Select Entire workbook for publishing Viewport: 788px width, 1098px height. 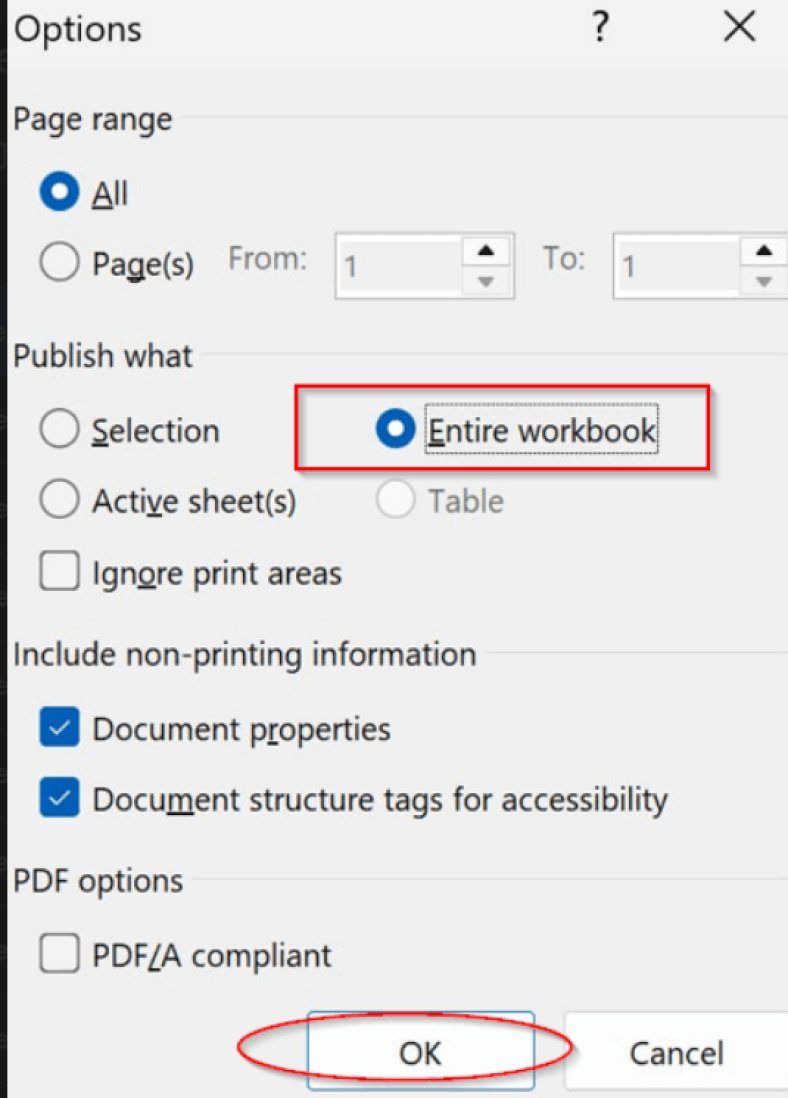pos(395,428)
